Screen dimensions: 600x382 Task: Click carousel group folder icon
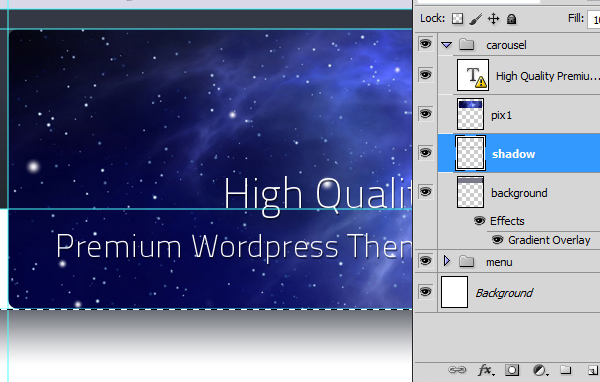click(x=466, y=45)
